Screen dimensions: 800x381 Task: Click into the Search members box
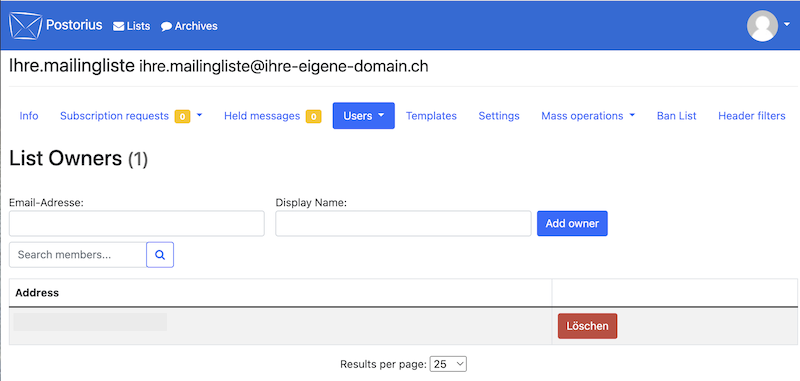(78, 255)
